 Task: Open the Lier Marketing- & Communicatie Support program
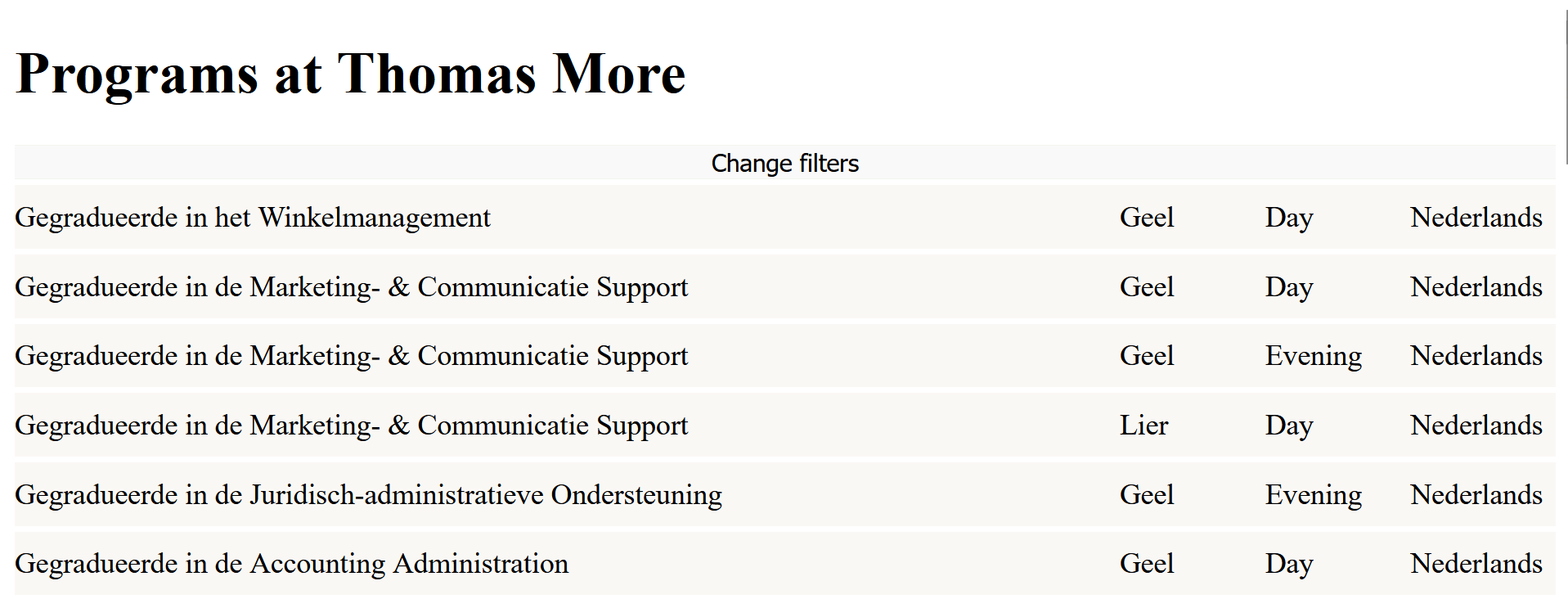(x=351, y=426)
